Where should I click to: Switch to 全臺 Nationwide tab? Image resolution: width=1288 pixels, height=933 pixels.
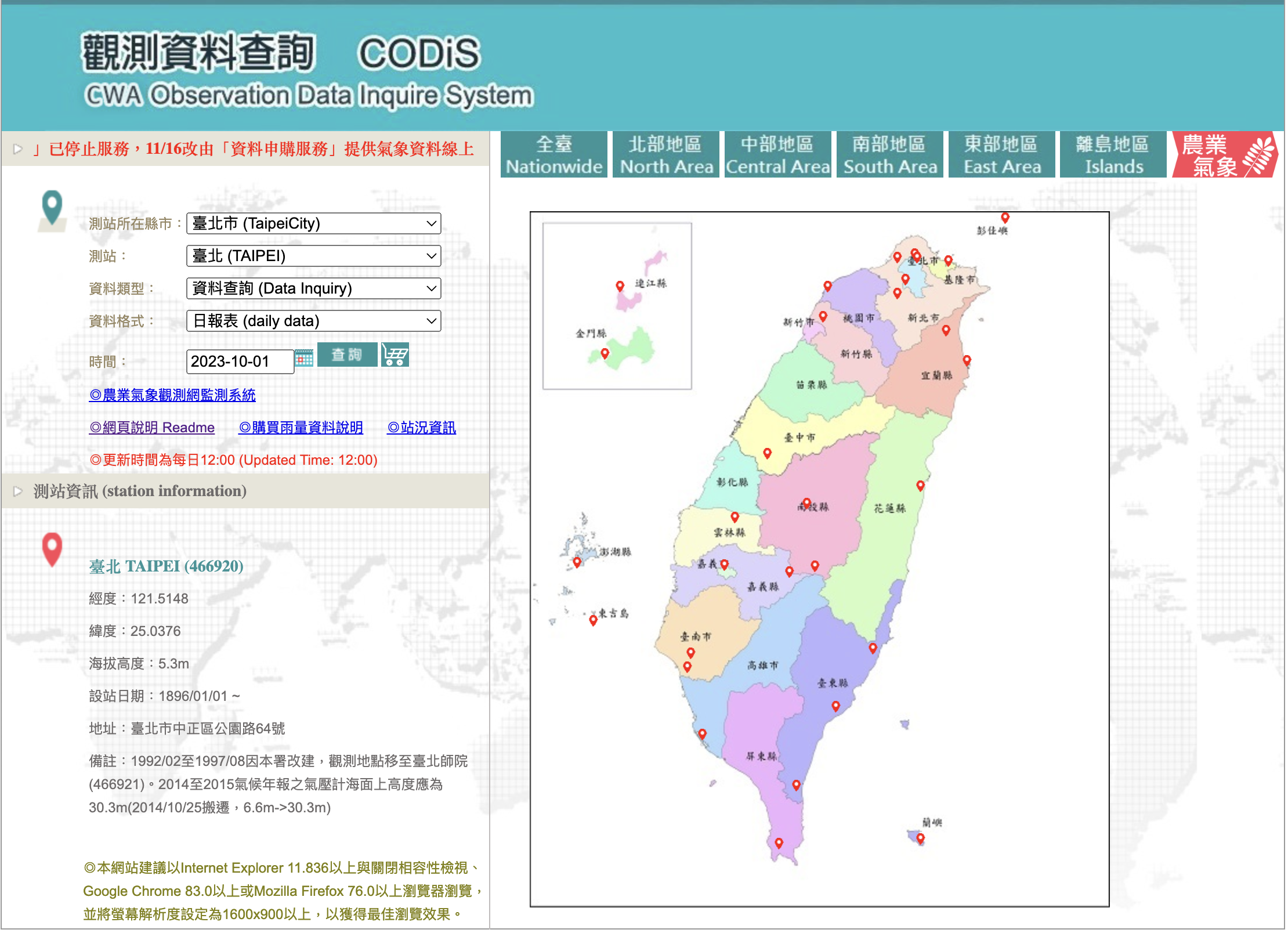tap(554, 155)
